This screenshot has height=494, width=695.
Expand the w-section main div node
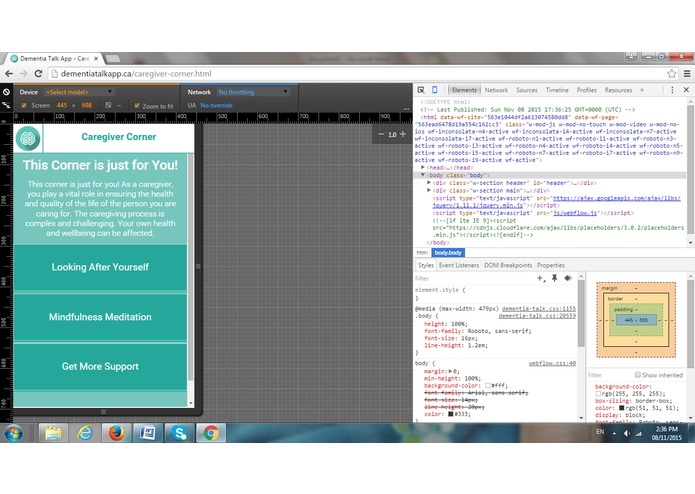pyautogui.click(x=429, y=190)
